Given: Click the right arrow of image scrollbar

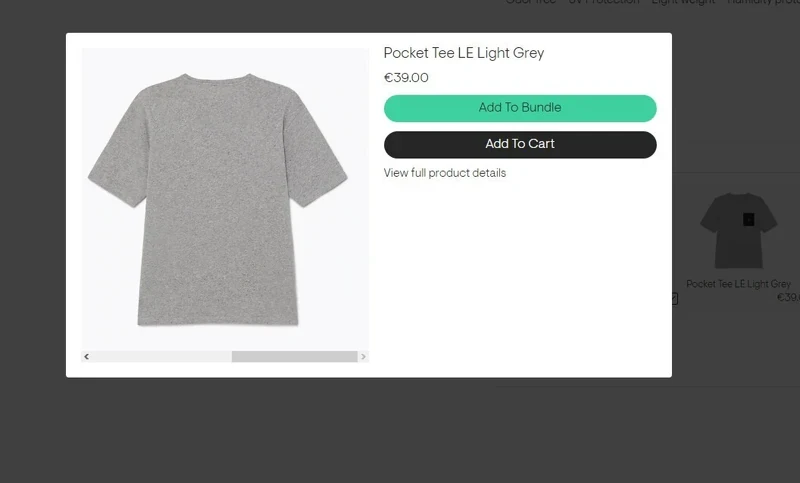Looking at the screenshot, I should click(x=363, y=357).
